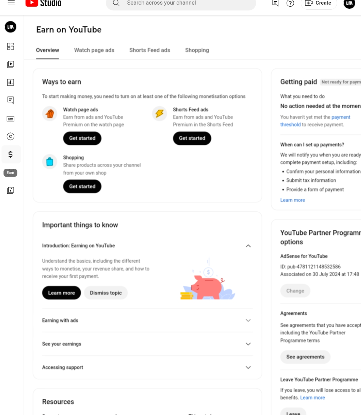
Task: Open the hamburger menu beside the Studio logo
Action: point(11,2)
